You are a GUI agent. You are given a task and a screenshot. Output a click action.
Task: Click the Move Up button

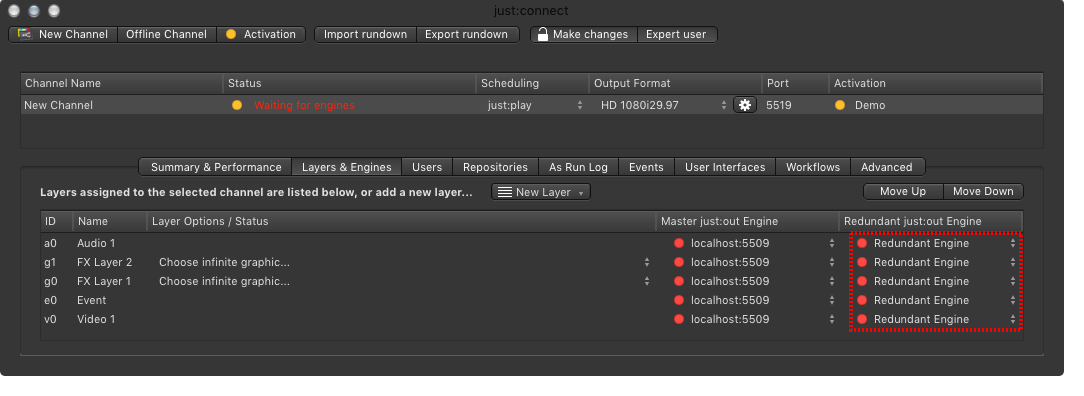point(903,191)
